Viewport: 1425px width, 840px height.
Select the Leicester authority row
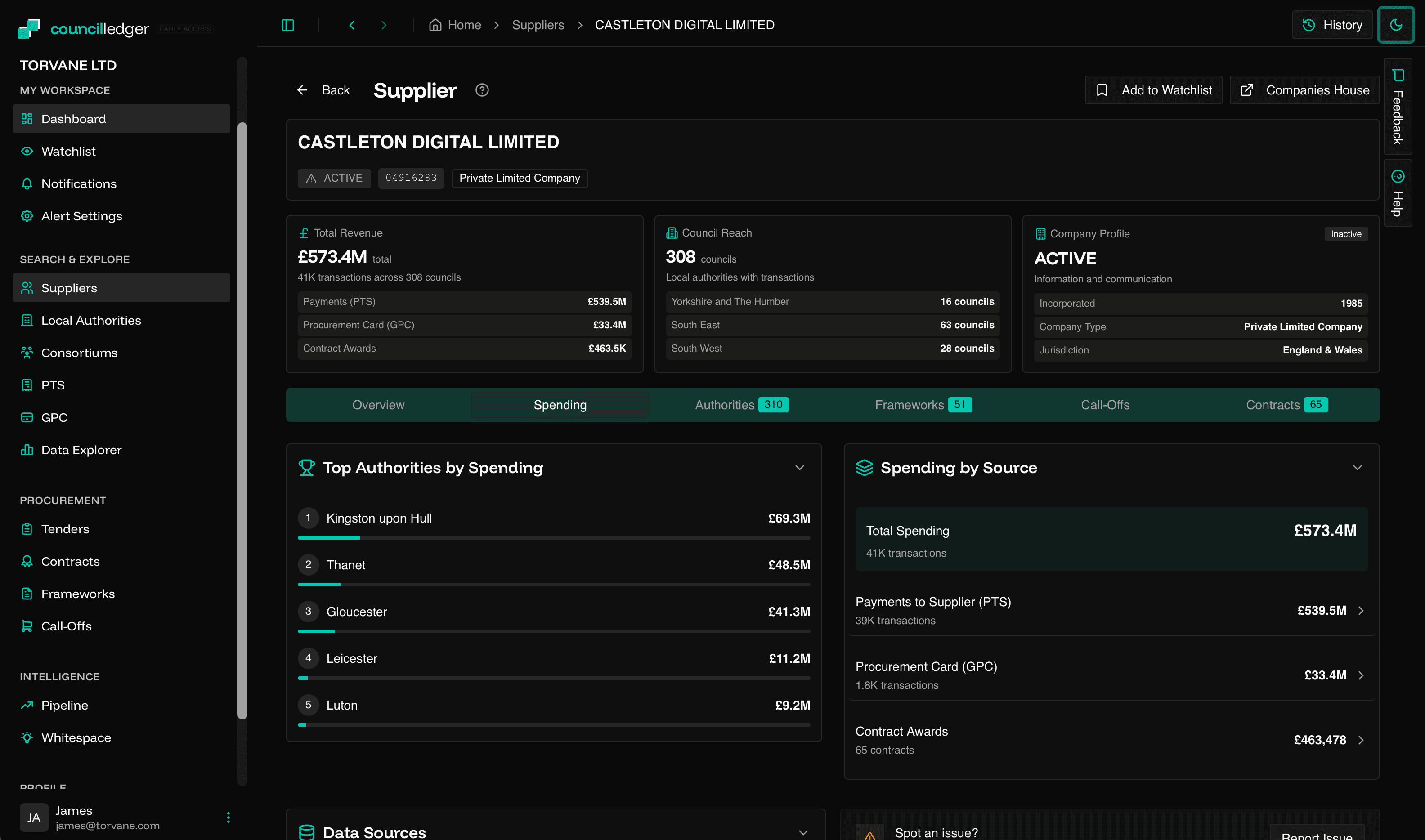pyautogui.click(x=554, y=662)
